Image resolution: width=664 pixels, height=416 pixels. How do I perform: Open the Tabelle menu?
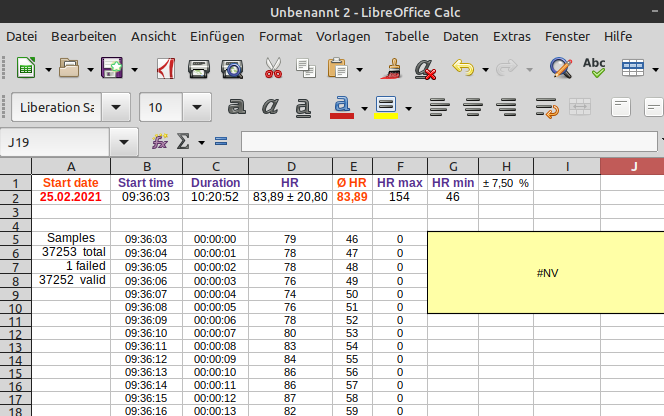click(x=407, y=37)
